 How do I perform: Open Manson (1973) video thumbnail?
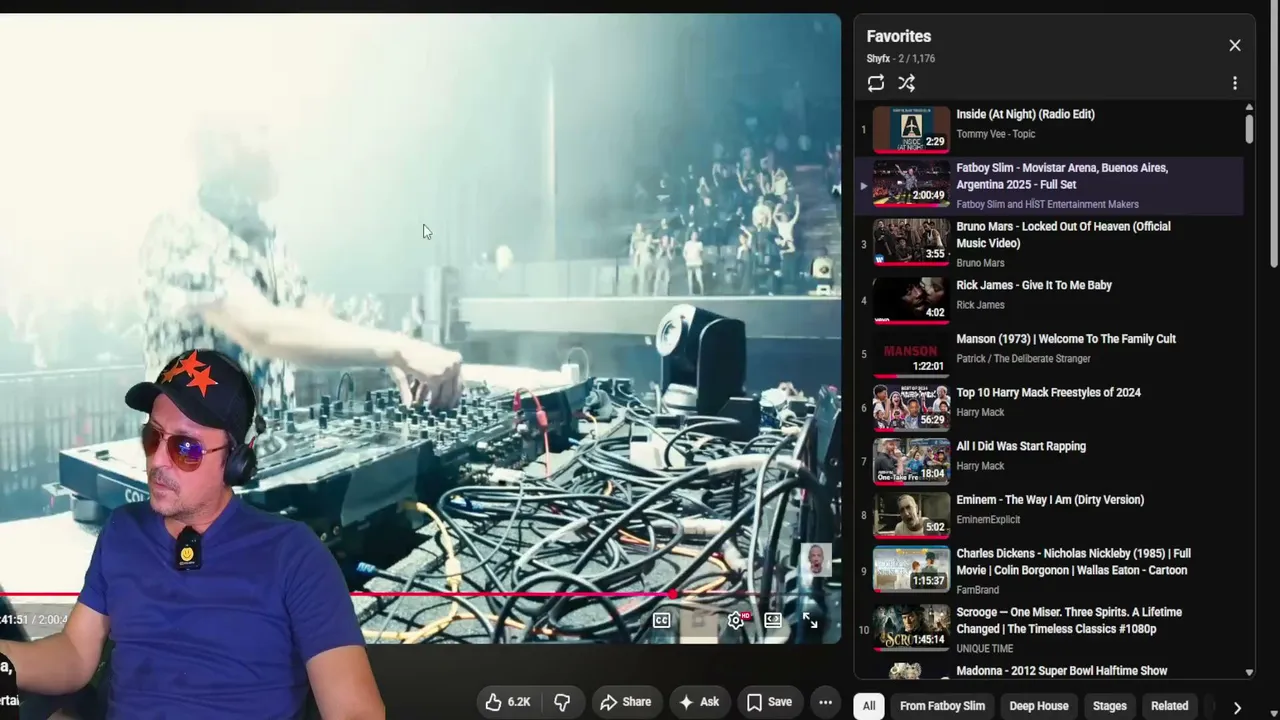pos(911,354)
